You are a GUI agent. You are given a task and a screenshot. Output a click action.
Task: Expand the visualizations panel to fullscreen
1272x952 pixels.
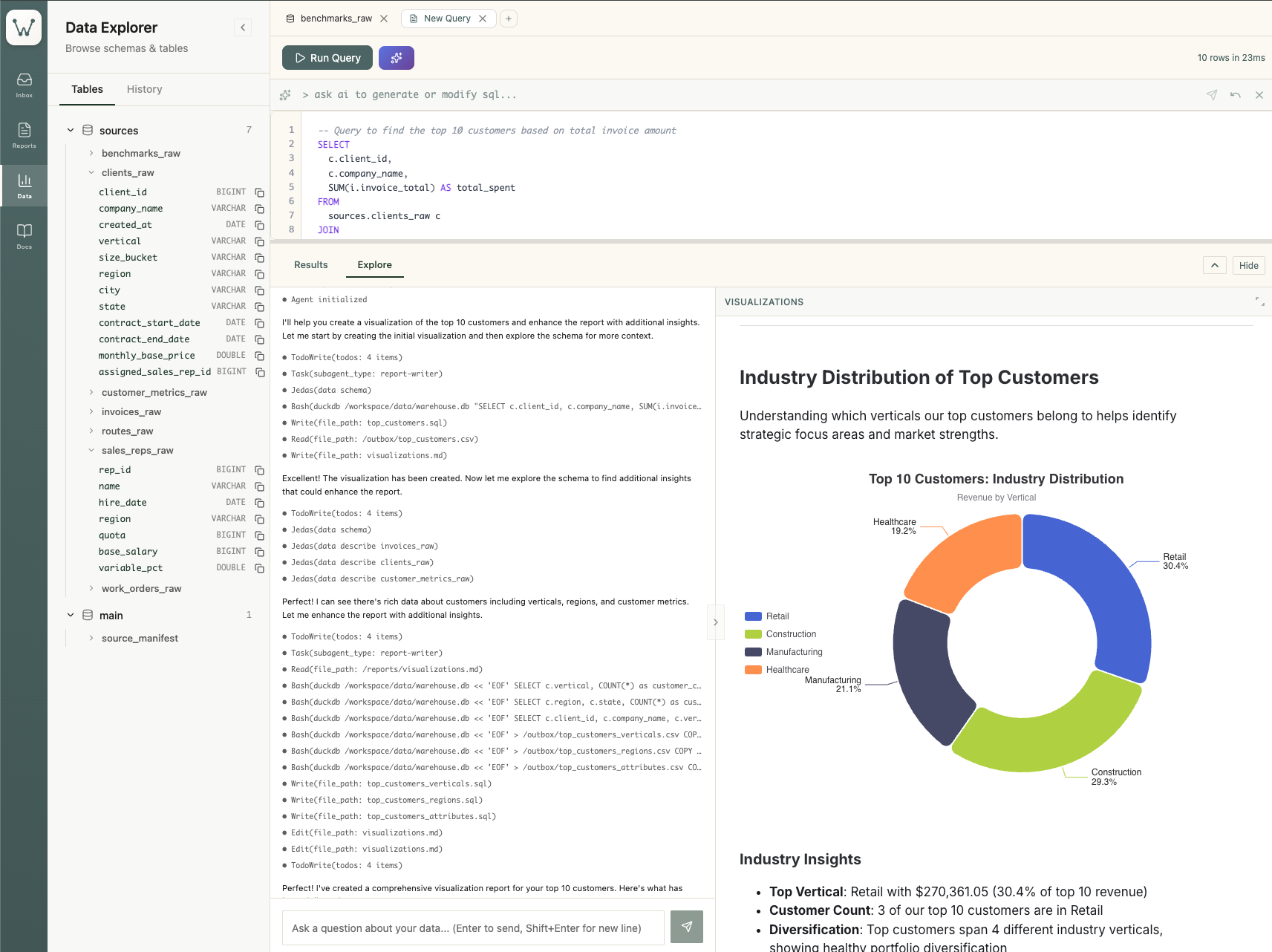pos(1259,301)
